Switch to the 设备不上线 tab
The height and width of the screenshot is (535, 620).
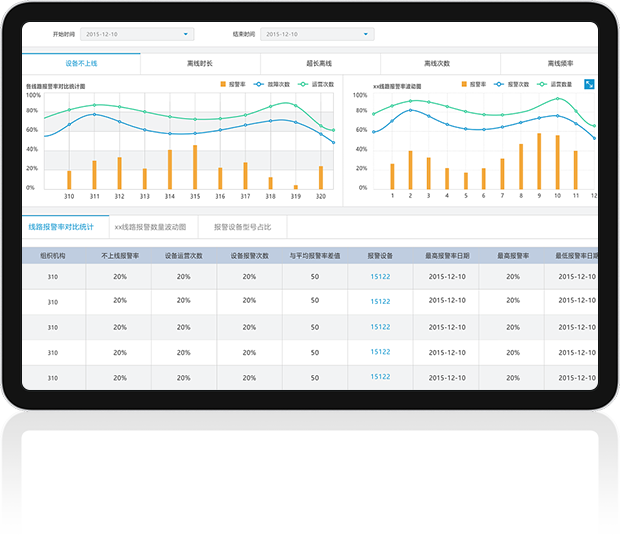pyautogui.click(x=81, y=63)
